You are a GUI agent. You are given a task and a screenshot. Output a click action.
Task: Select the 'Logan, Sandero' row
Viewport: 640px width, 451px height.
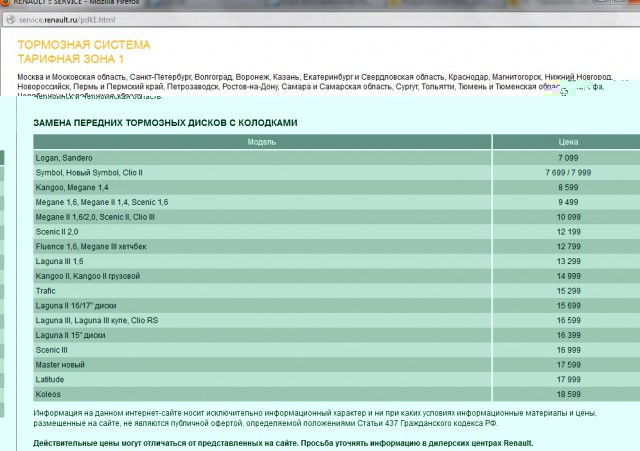coord(337,158)
